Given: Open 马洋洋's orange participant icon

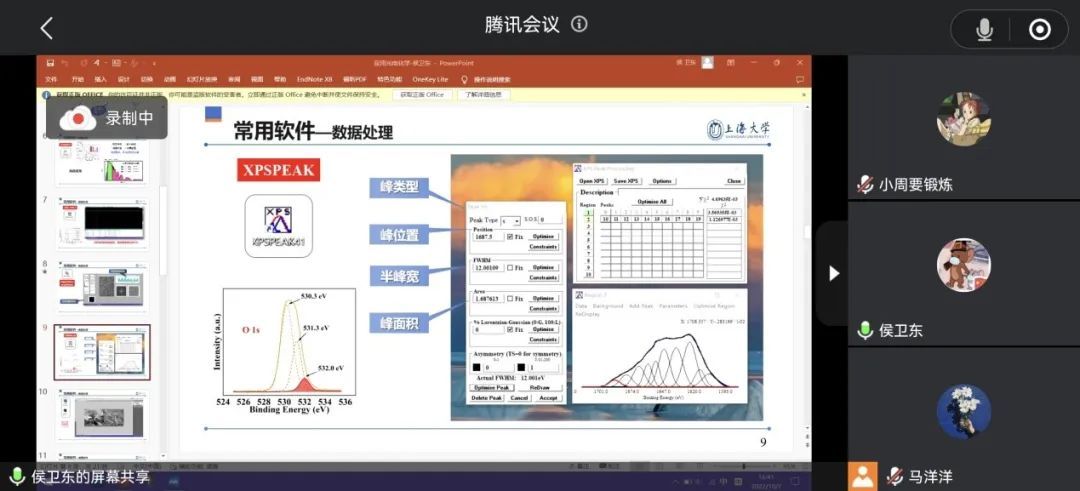Looking at the screenshot, I should coord(863,477).
